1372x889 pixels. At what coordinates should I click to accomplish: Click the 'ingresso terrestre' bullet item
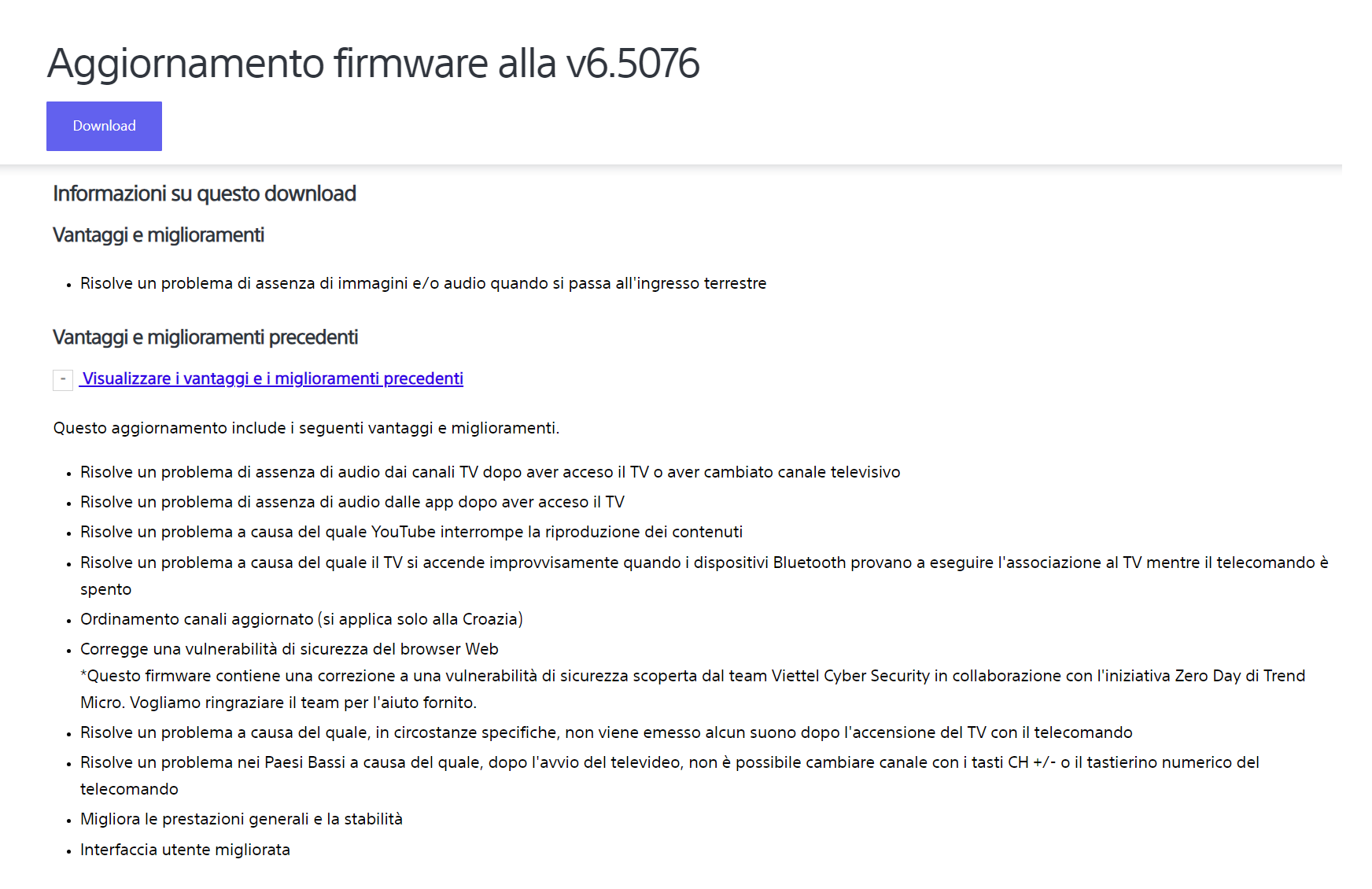423,283
